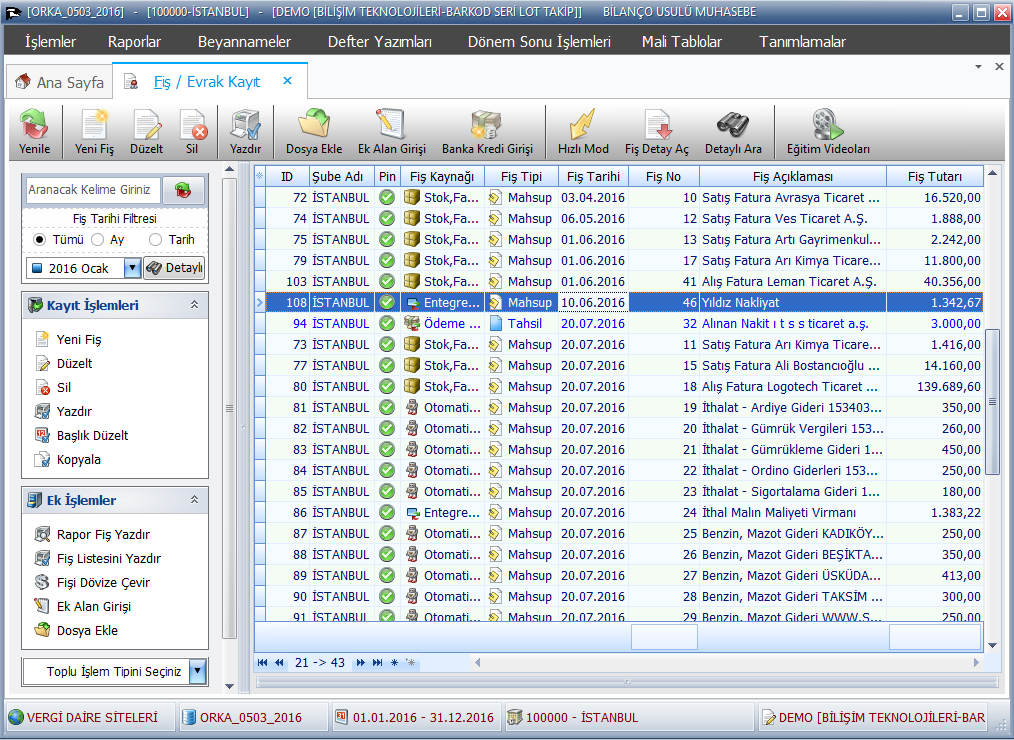Open Eğitim Videoları toolbar icon
This screenshot has height=740, width=1014.
(x=828, y=131)
